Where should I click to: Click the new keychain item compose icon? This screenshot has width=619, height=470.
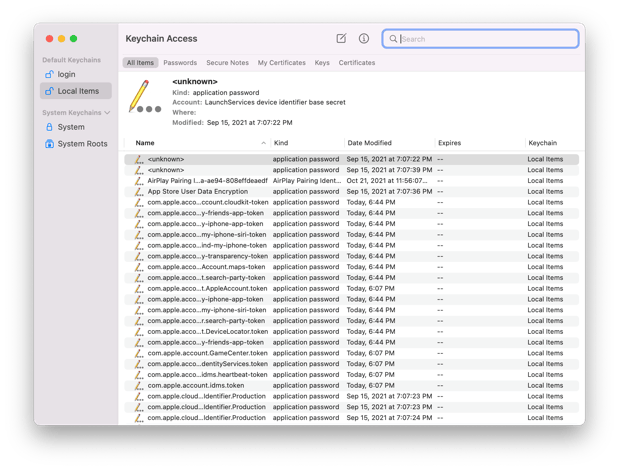pyautogui.click(x=341, y=38)
